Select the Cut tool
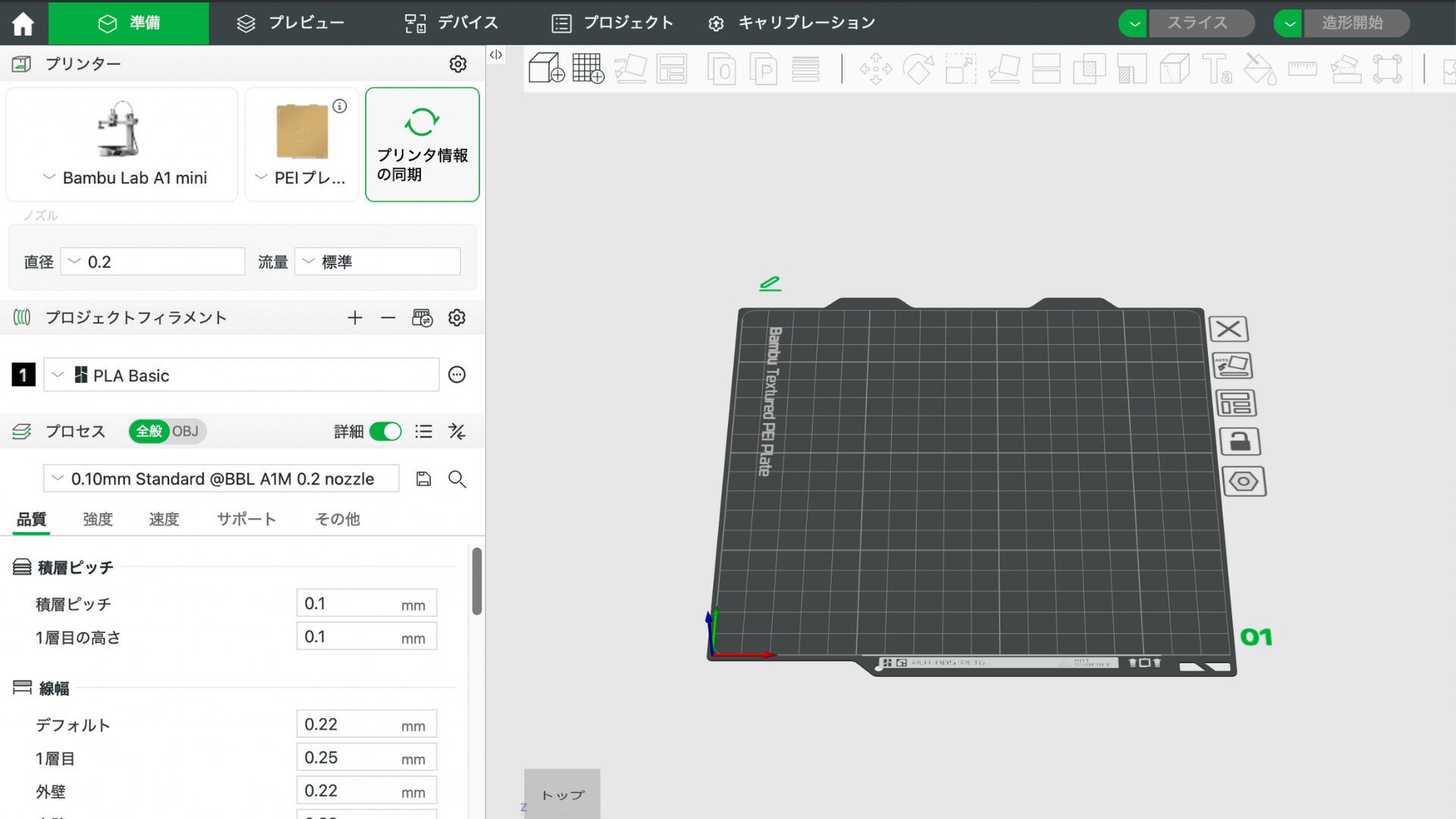Screen dimensions: 1456x819 (x=1046, y=69)
